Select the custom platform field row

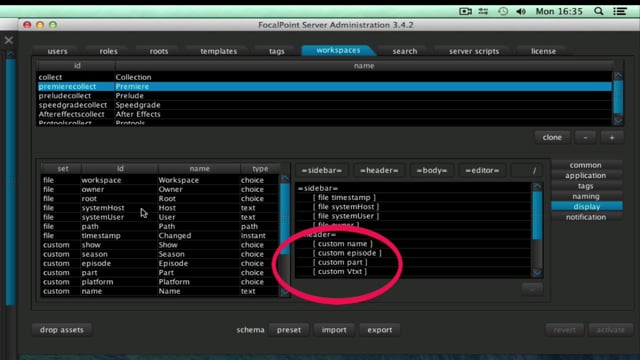click(x=160, y=282)
